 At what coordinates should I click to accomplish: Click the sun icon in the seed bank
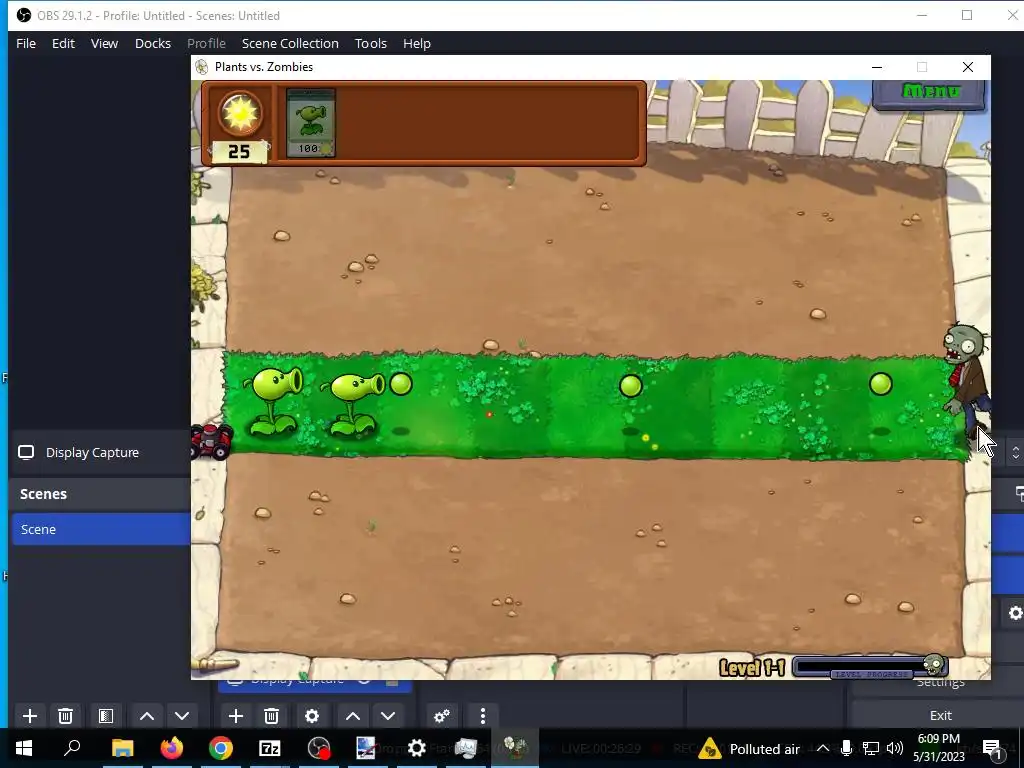pos(240,114)
